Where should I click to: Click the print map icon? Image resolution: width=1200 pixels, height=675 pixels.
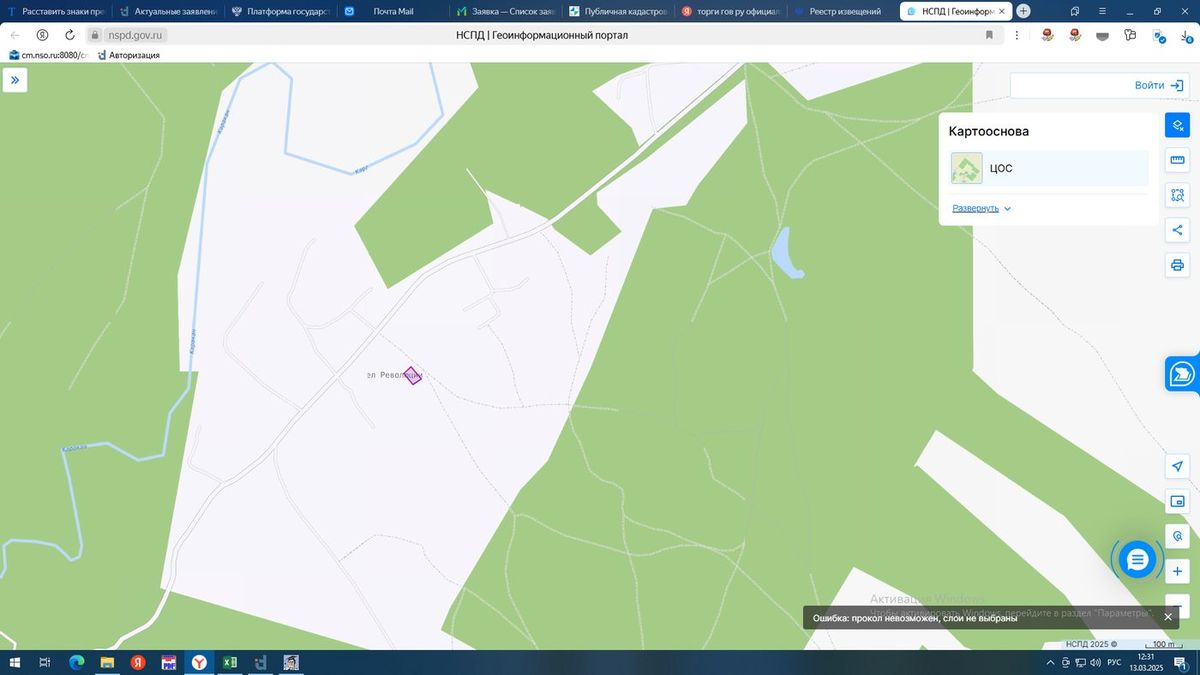pyautogui.click(x=1178, y=265)
